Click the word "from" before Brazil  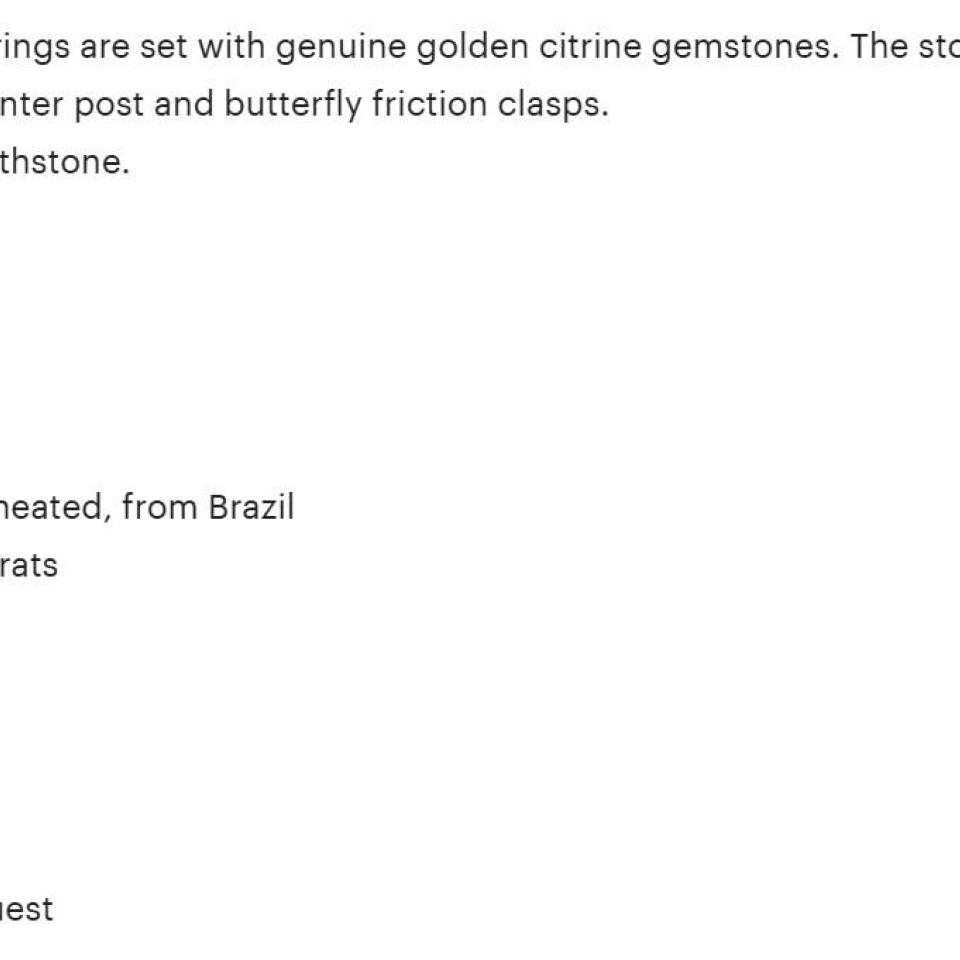coord(159,507)
